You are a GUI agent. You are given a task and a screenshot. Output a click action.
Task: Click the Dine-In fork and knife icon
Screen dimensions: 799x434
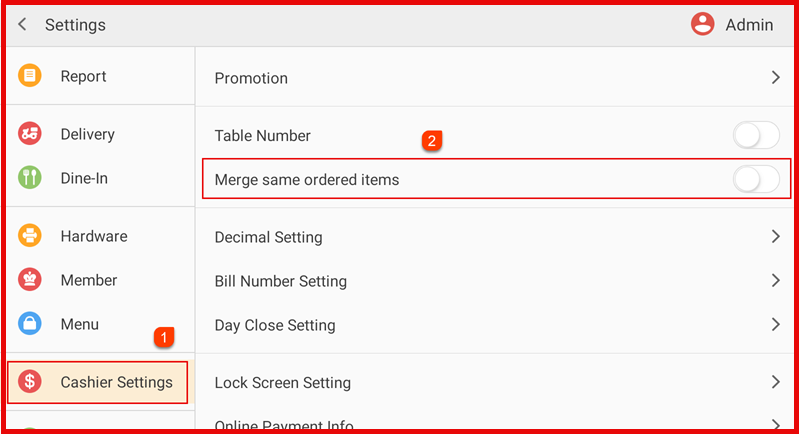[x=30, y=178]
